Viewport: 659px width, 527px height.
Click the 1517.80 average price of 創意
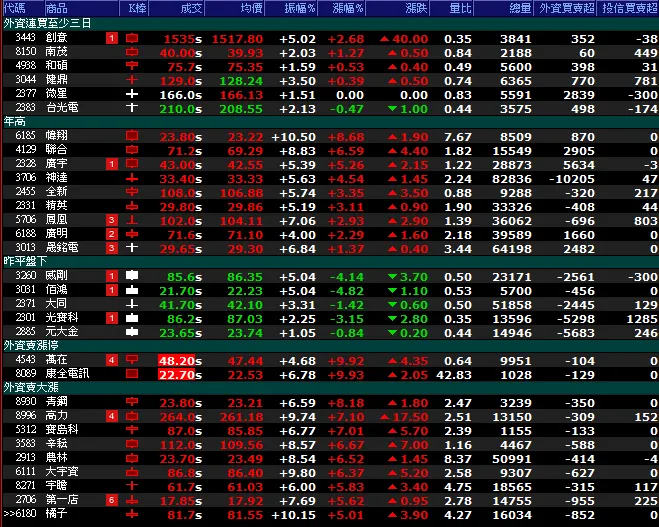click(x=237, y=39)
